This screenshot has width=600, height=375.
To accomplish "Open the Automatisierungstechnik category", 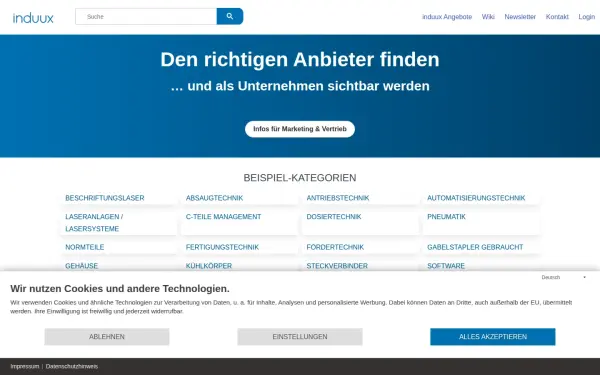I will pyautogui.click(x=476, y=198).
